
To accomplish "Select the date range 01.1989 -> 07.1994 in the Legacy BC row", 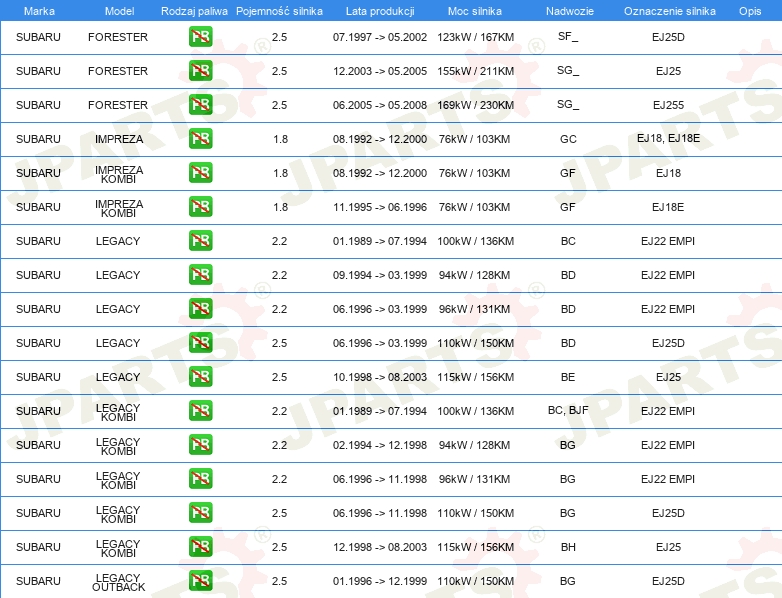I will 380,241.
